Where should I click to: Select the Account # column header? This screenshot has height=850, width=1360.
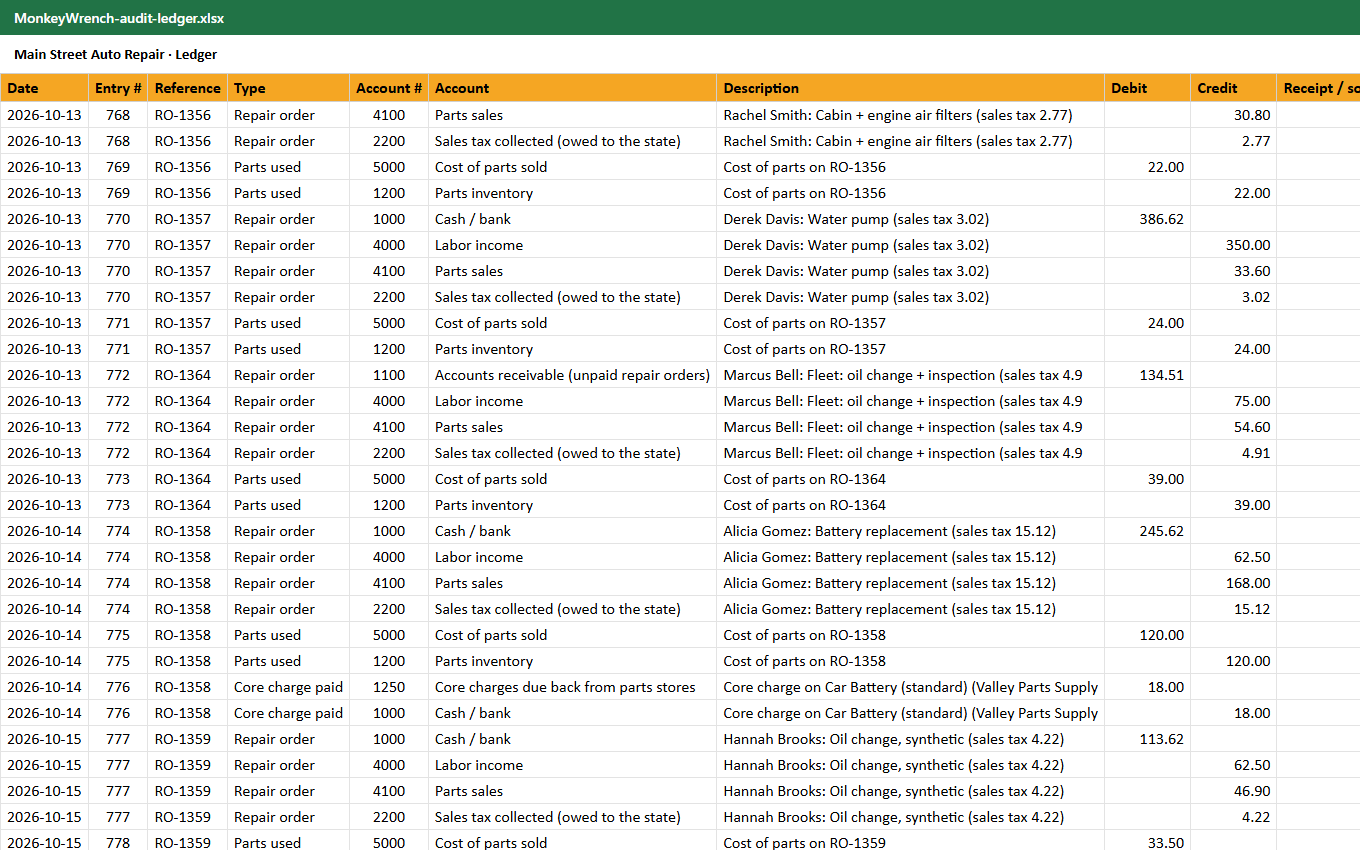click(x=389, y=88)
